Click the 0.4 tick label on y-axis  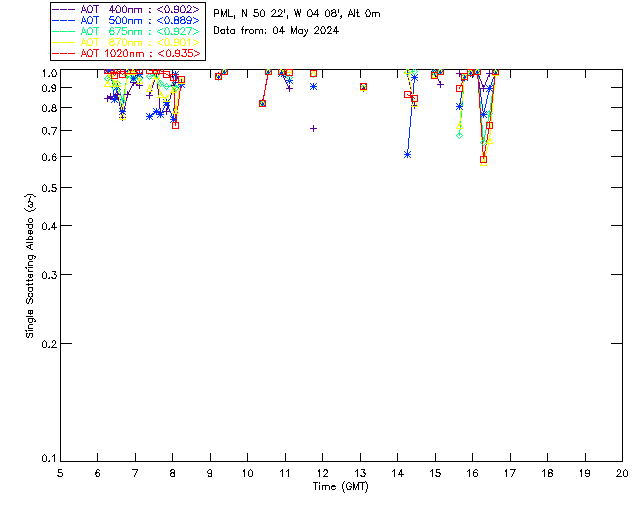click(49, 226)
